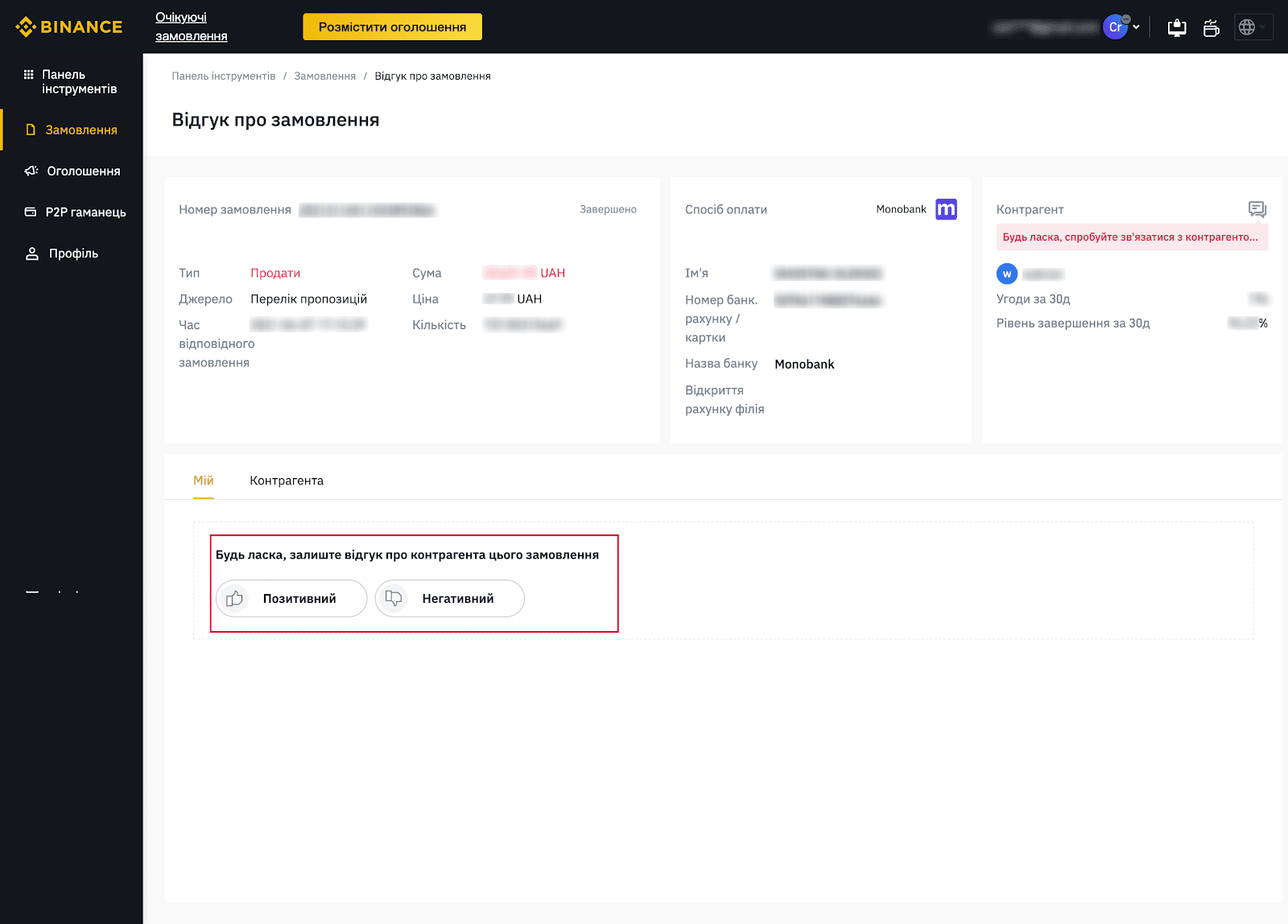Open Профіль in the sidebar
The image size is (1288, 924).
coord(72,253)
